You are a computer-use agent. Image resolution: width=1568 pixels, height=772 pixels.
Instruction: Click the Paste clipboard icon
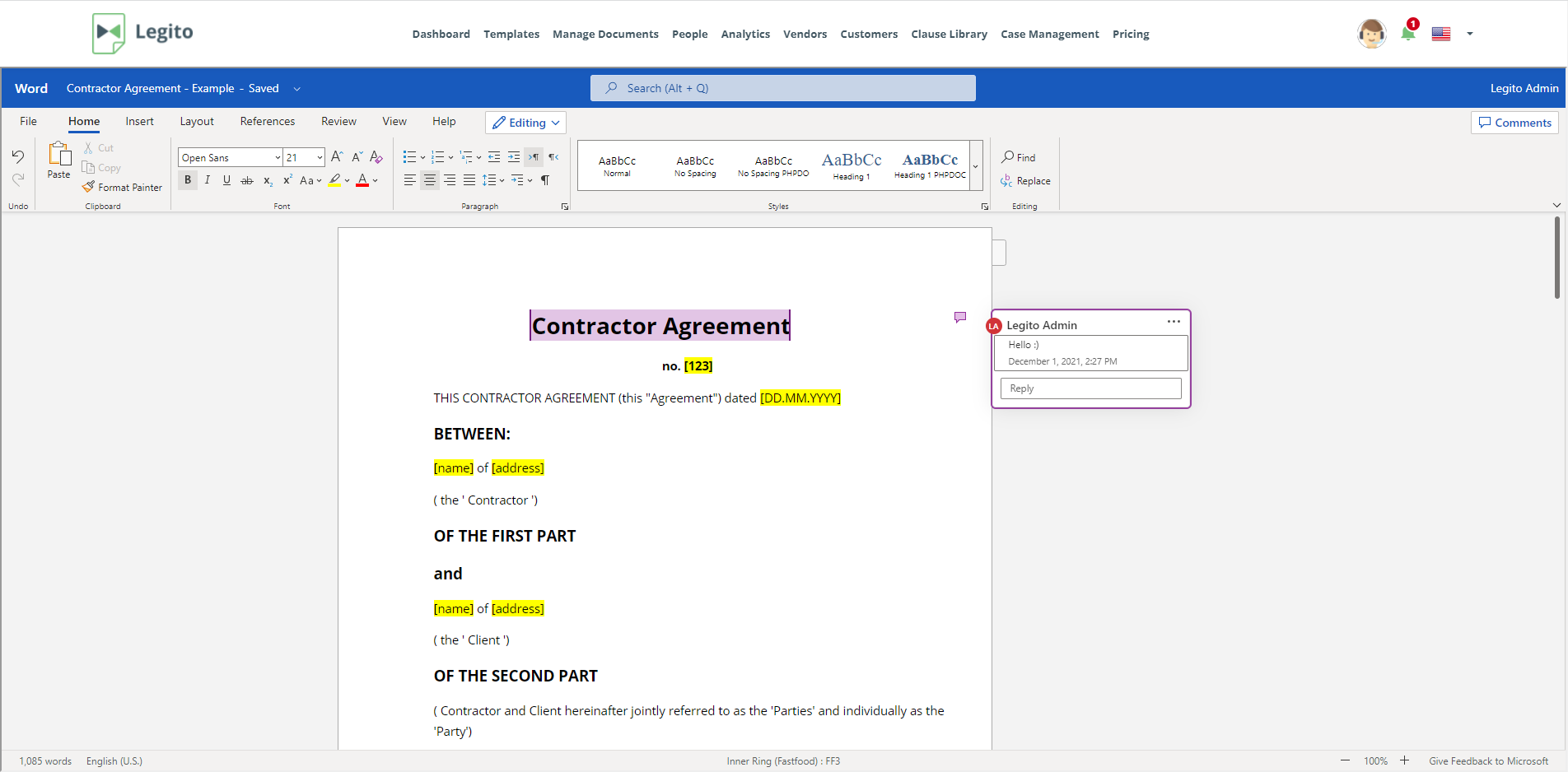pos(59,154)
